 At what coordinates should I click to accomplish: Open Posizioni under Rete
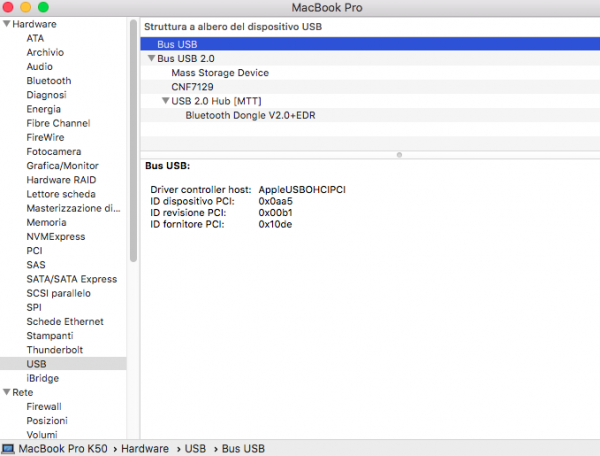(47, 420)
